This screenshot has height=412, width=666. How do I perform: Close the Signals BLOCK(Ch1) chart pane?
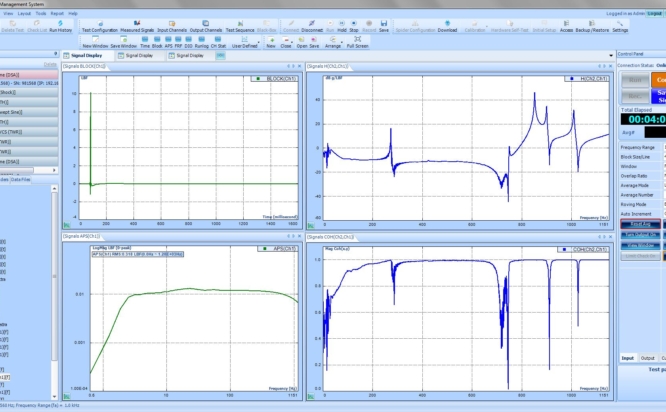299,66
